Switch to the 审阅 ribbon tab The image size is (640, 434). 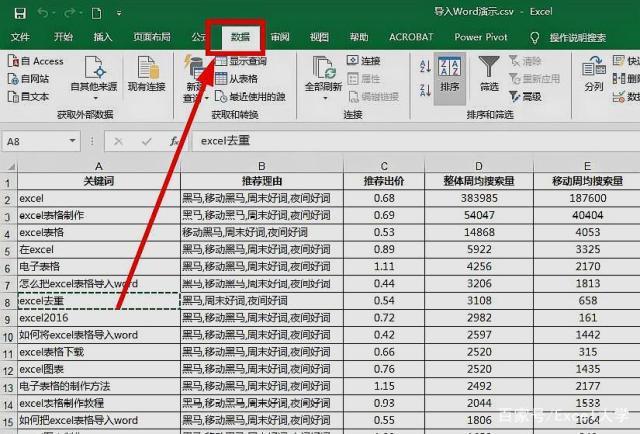coord(280,37)
